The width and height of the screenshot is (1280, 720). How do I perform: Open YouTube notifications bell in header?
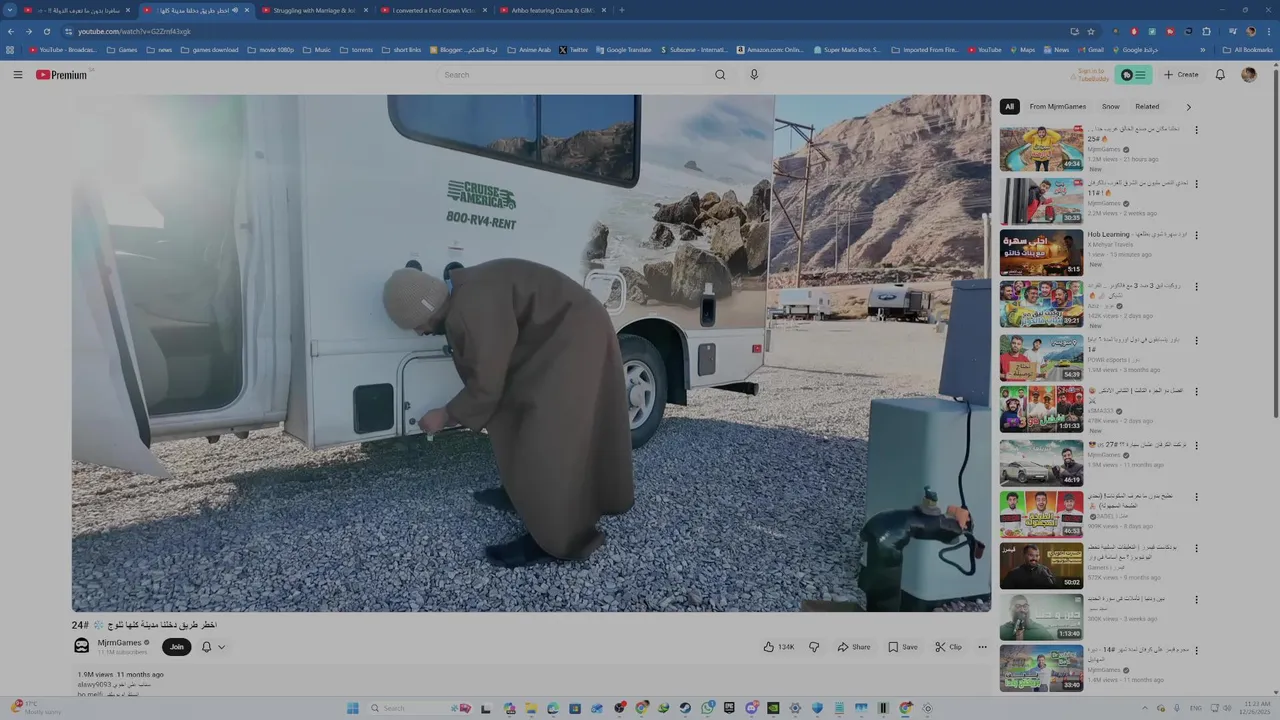1220,75
